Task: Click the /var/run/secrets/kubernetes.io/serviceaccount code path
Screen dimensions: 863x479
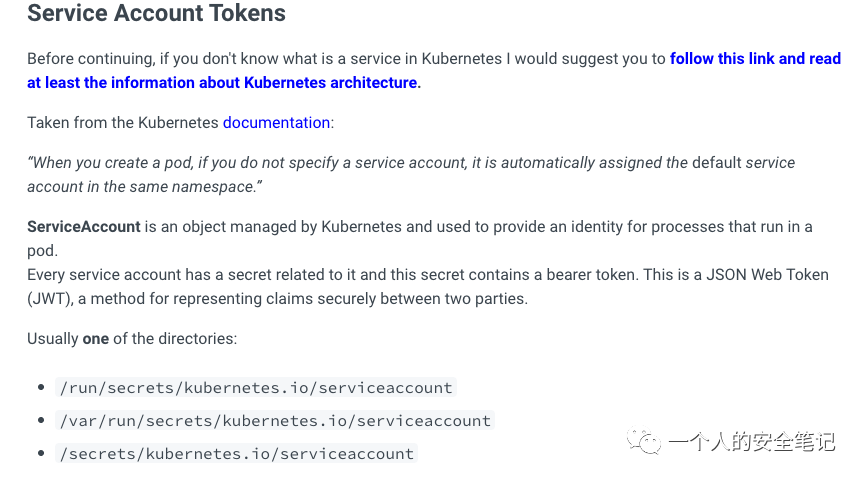Action: pos(275,421)
